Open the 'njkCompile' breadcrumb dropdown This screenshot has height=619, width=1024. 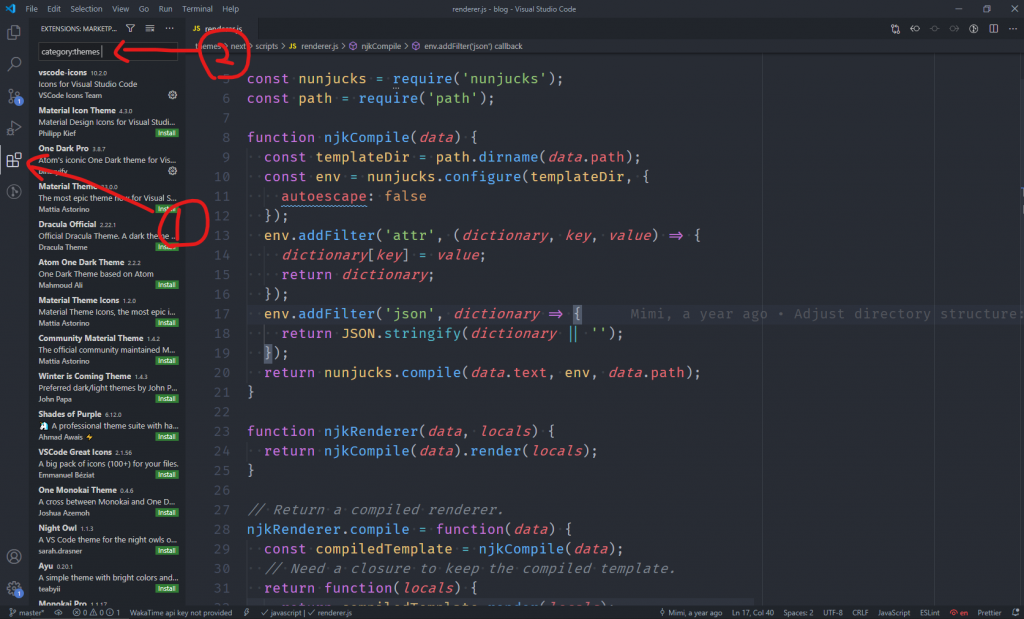(x=376, y=46)
